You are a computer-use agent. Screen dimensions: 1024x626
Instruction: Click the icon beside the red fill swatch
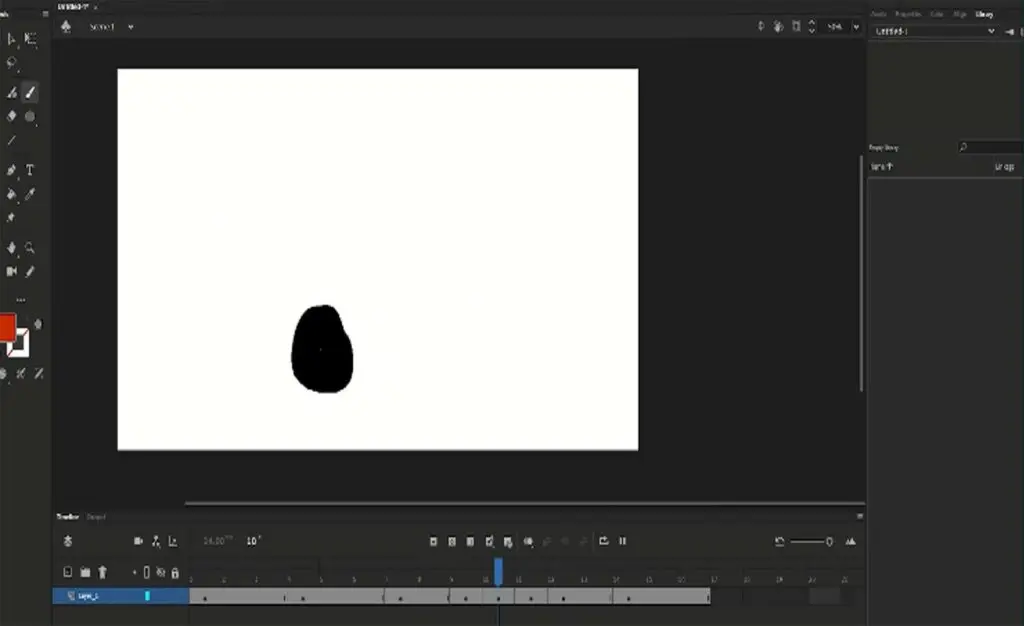pos(38,324)
